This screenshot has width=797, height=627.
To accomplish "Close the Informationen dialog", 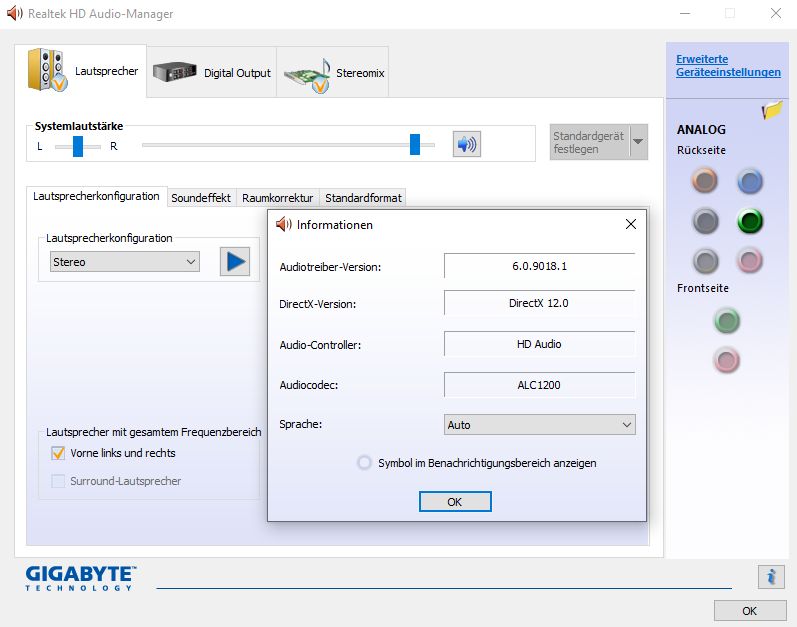I will pyautogui.click(x=631, y=224).
